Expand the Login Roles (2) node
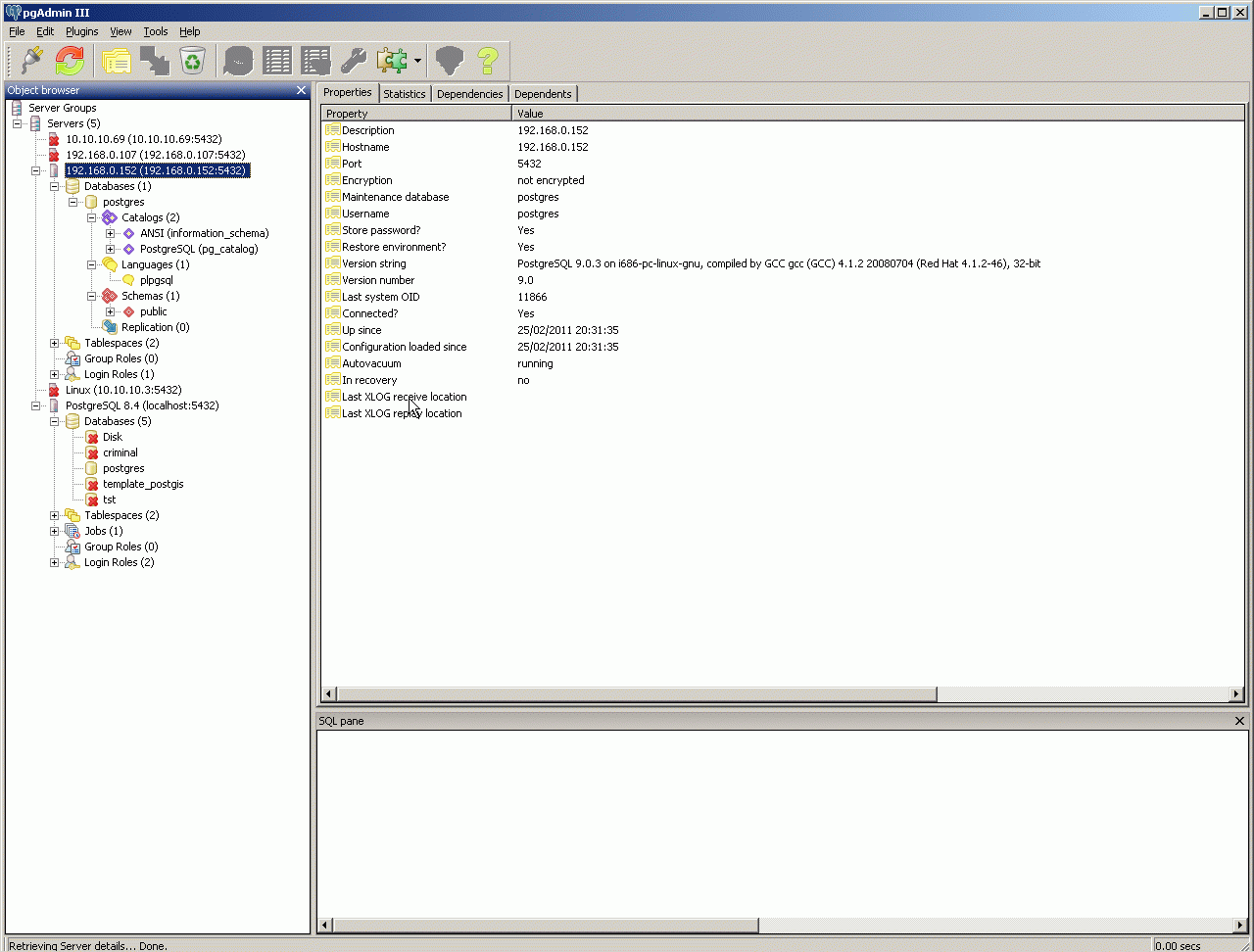 click(x=55, y=562)
